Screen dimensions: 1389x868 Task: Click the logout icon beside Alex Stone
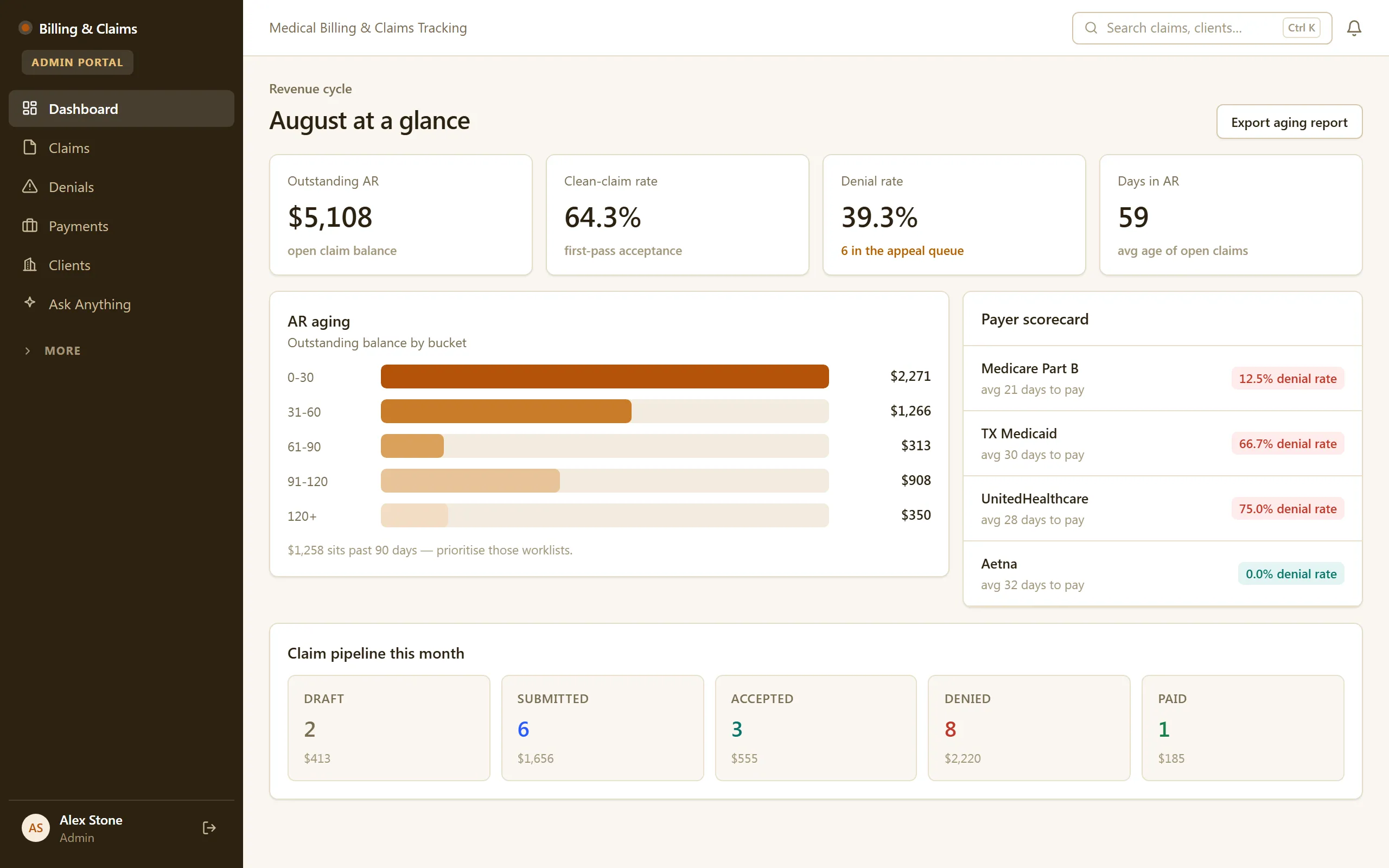tap(209, 827)
